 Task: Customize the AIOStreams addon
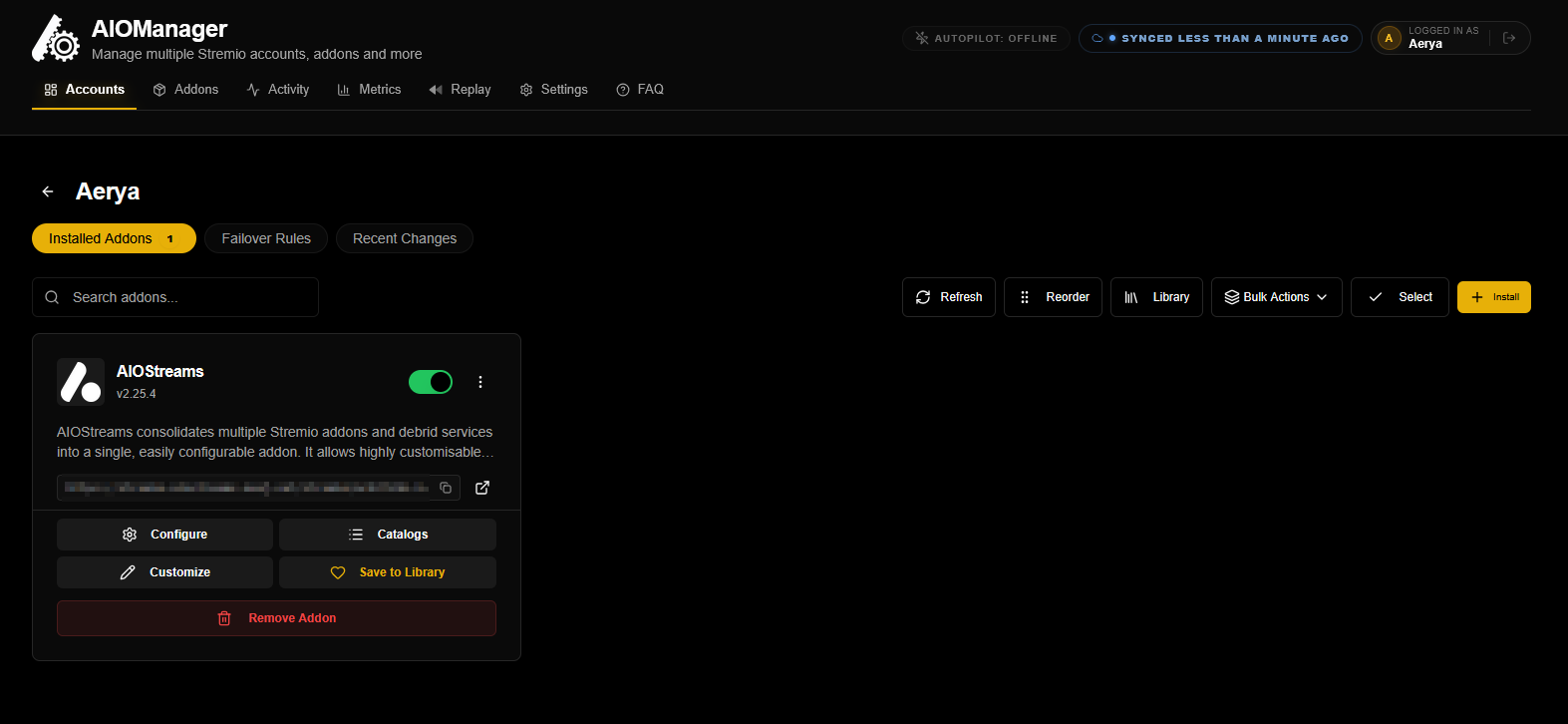point(164,572)
